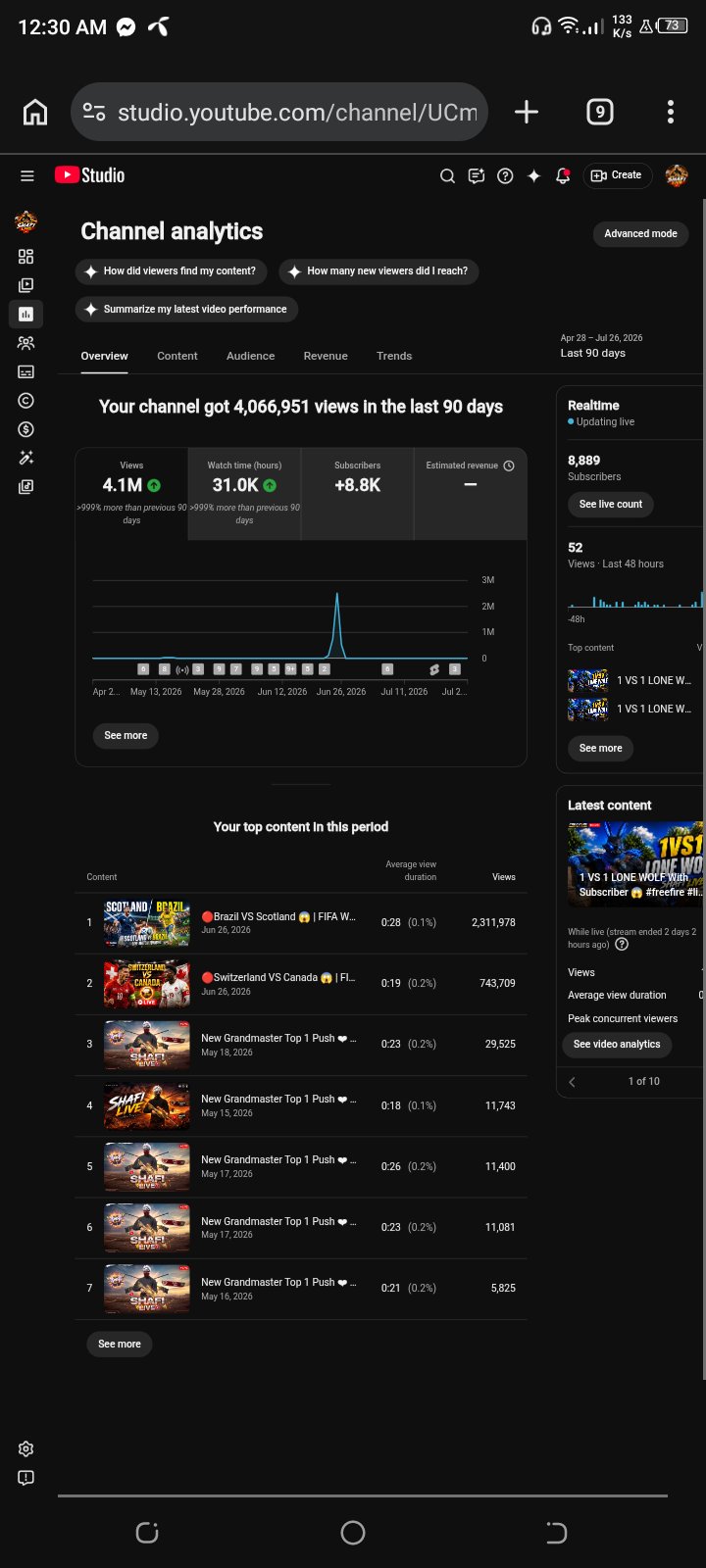Screen dimensions: 706x1568
Task: Open Subtitles icon in the sidebar
Action: pyautogui.click(x=25, y=371)
